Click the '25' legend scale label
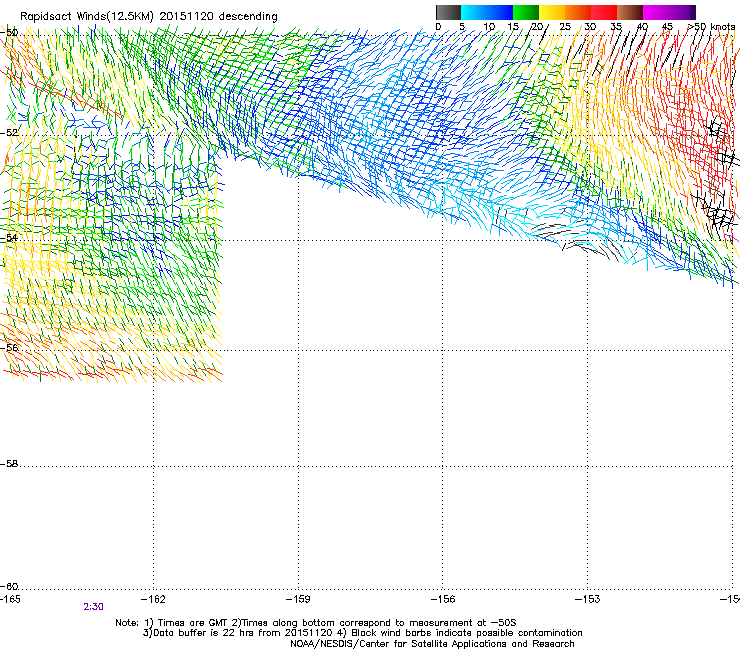Image resolution: width=740 pixels, height=650 pixels. 565,27
